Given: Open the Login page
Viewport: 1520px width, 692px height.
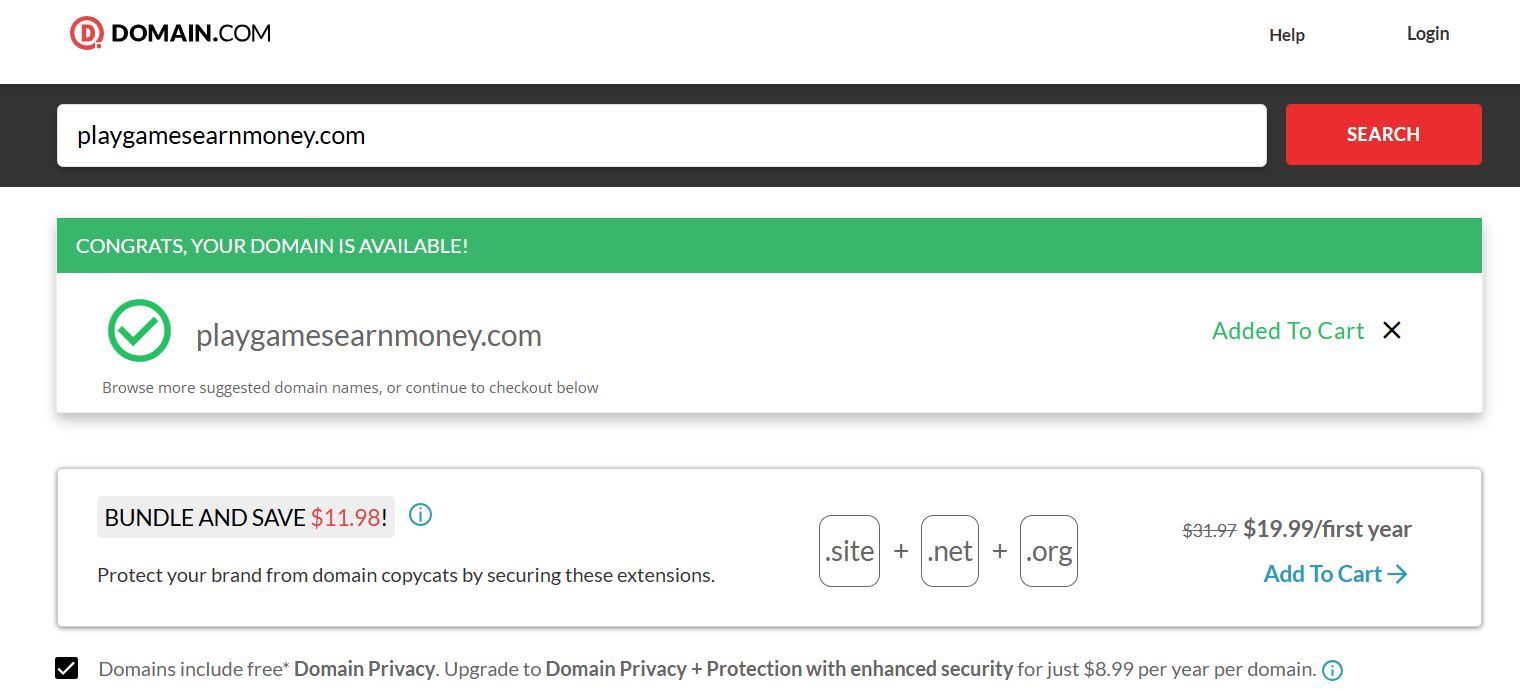Looking at the screenshot, I should pyautogui.click(x=1428, y=34).
